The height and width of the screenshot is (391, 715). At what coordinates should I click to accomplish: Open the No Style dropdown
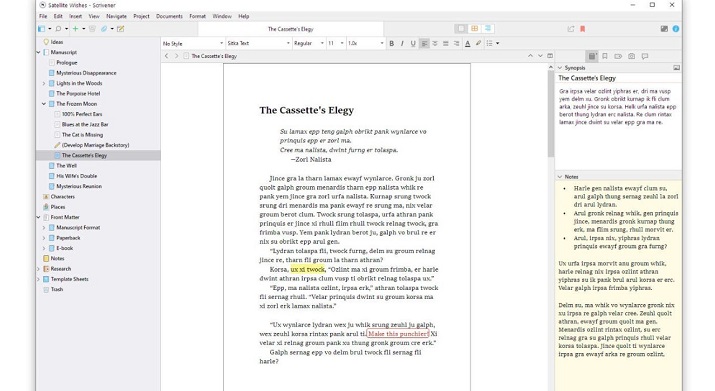193,43
